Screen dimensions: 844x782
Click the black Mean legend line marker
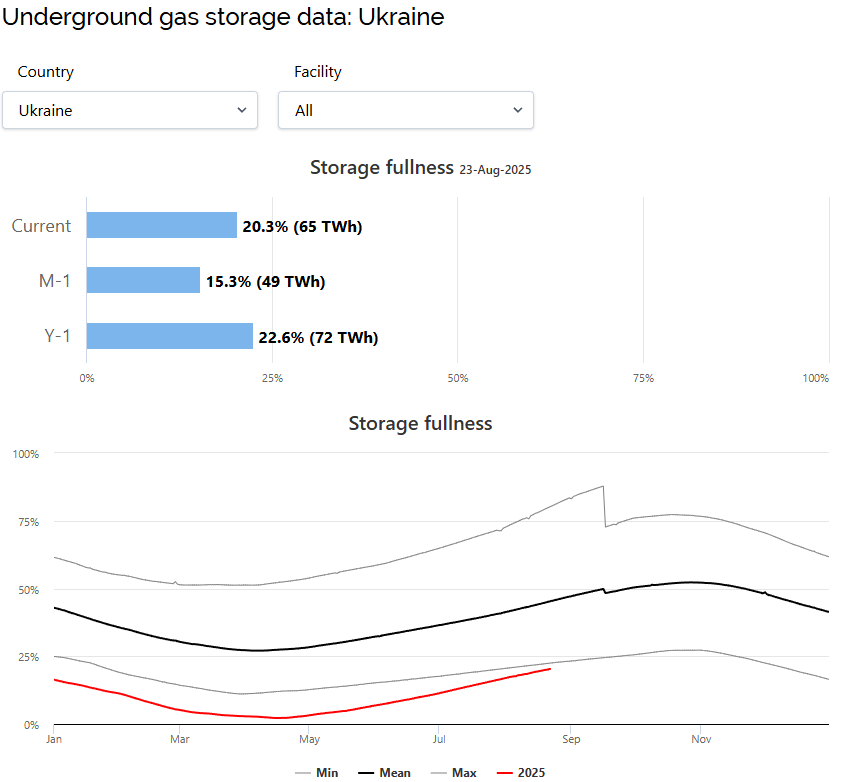point(366,772)
